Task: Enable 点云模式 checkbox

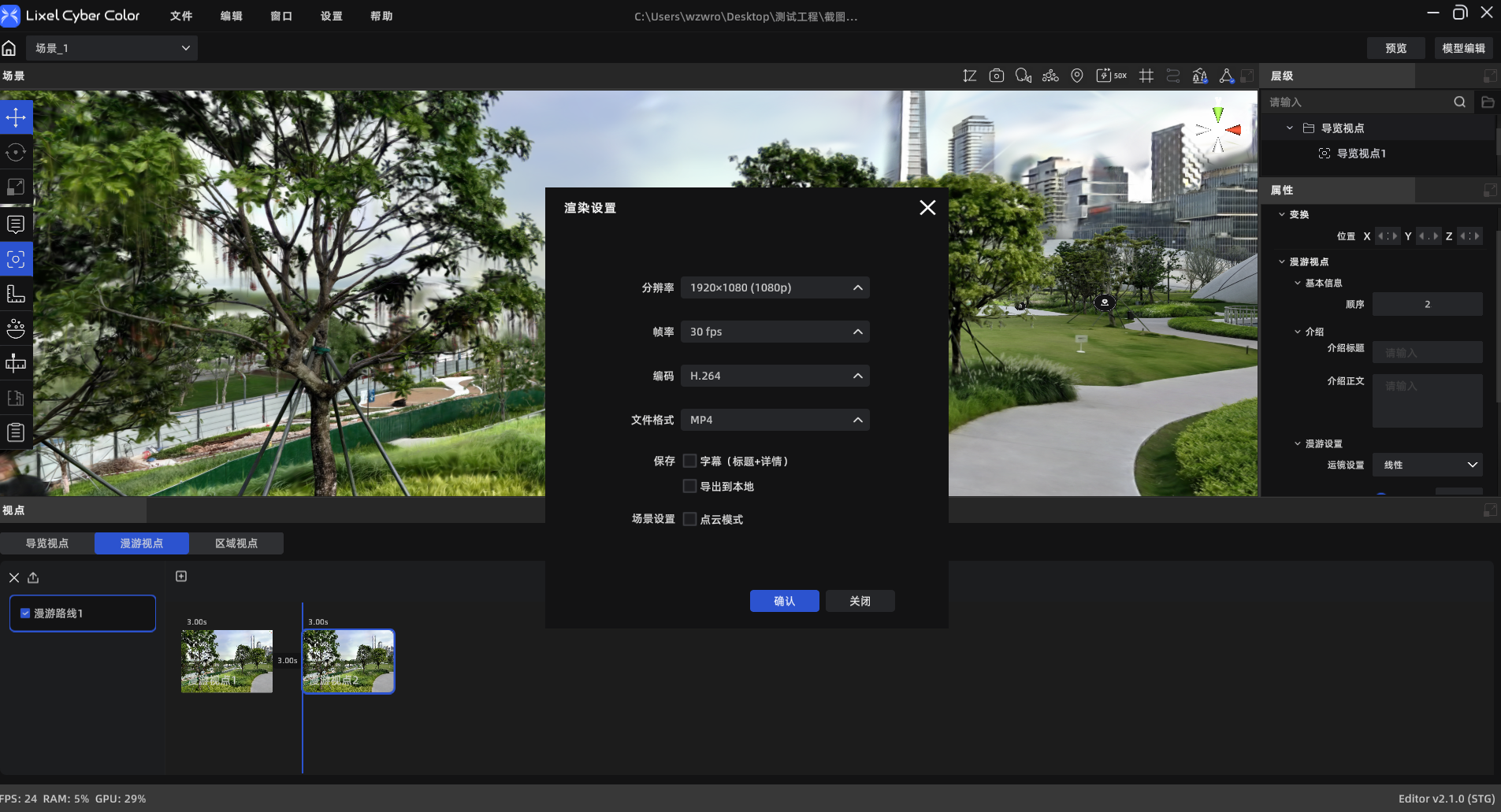Action: pos(689,519)
